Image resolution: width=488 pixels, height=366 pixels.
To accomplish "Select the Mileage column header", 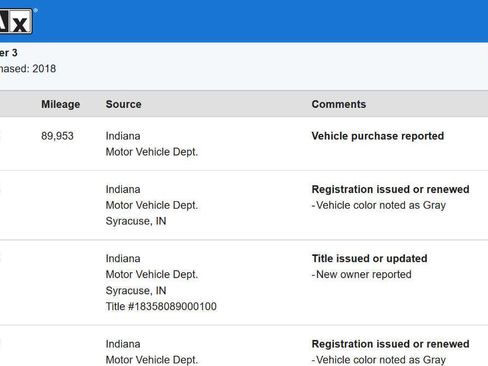I will (x=61, y=104).
